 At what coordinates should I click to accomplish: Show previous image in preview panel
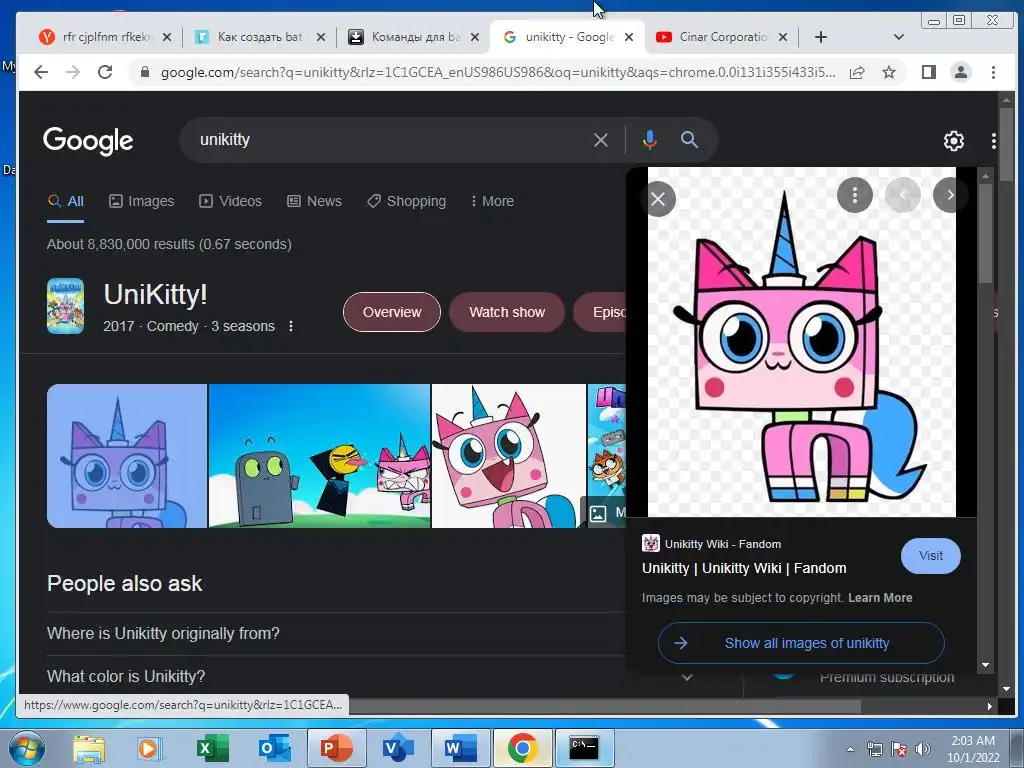903,195
